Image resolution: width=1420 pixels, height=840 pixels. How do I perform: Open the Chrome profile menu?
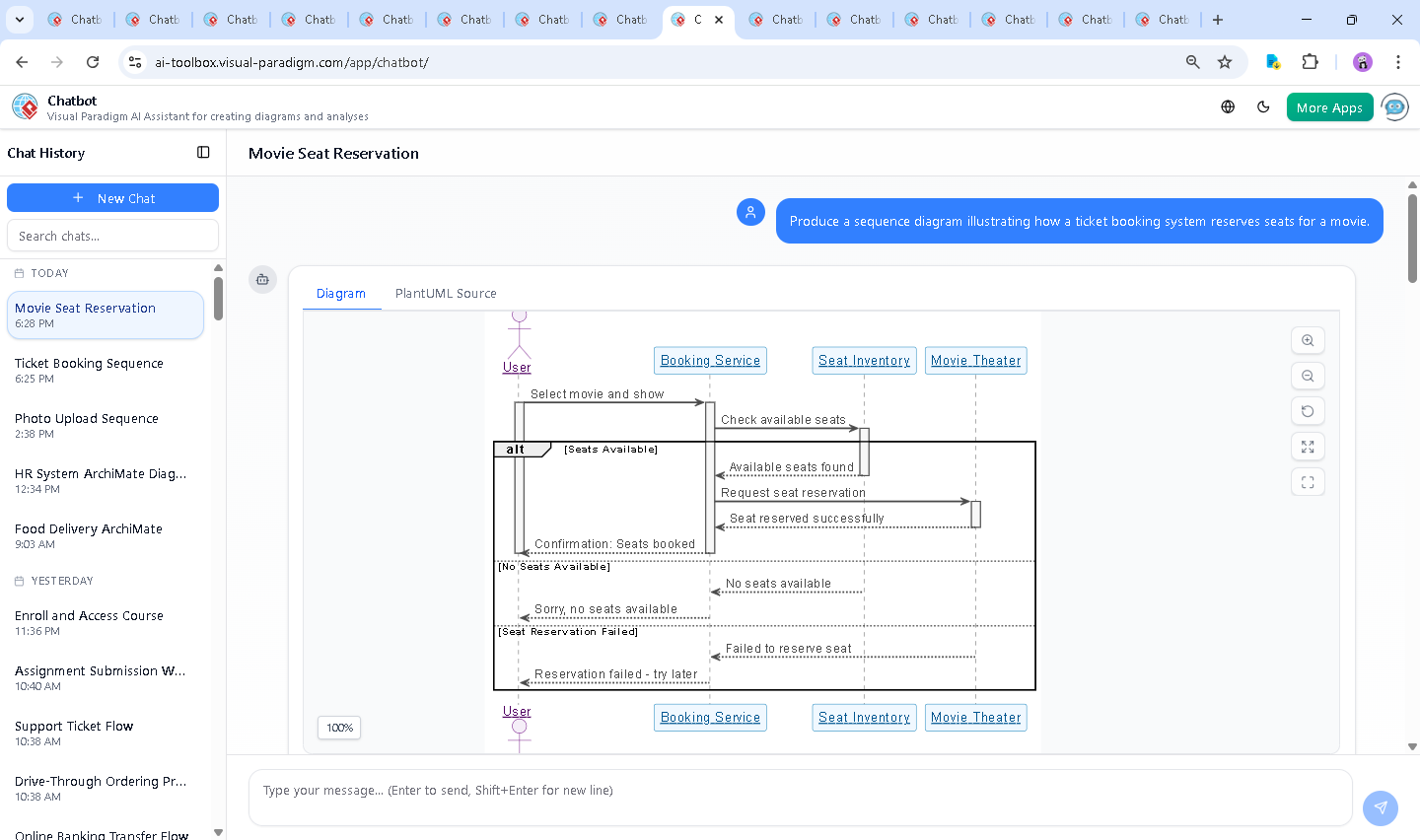1362,61
